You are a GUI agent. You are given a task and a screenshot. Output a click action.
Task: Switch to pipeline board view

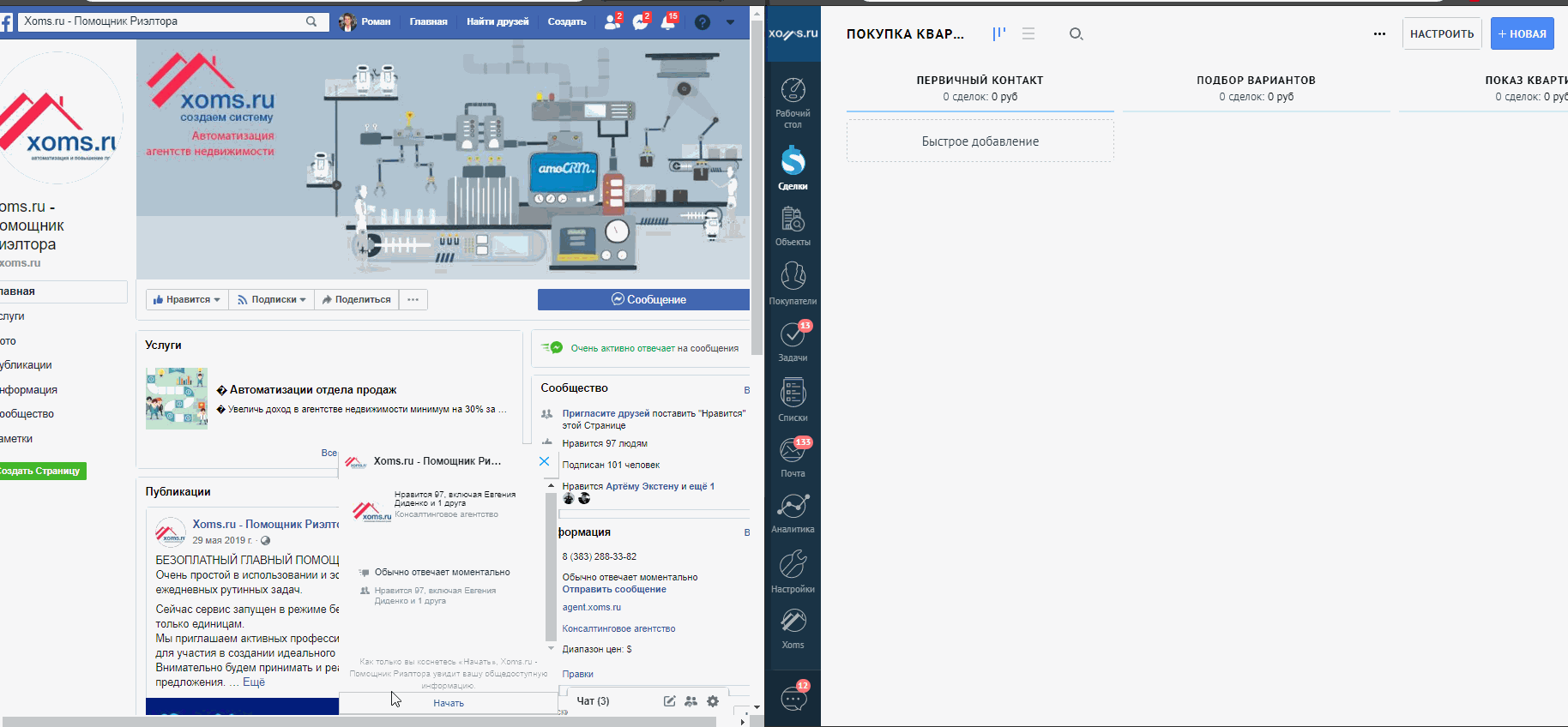pyautogui.click(x=998, y=33)
